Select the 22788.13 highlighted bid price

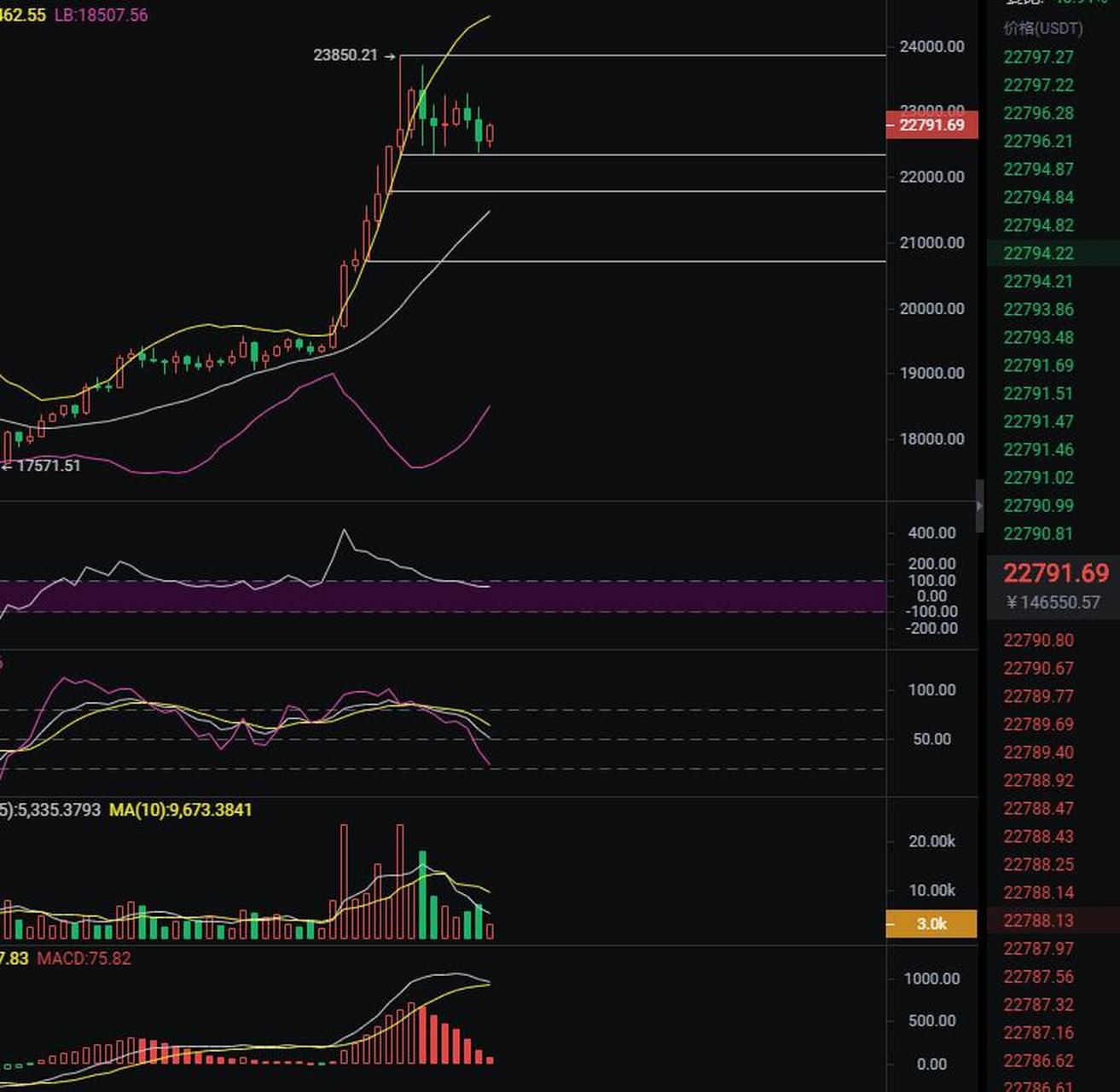(1038, 921)
